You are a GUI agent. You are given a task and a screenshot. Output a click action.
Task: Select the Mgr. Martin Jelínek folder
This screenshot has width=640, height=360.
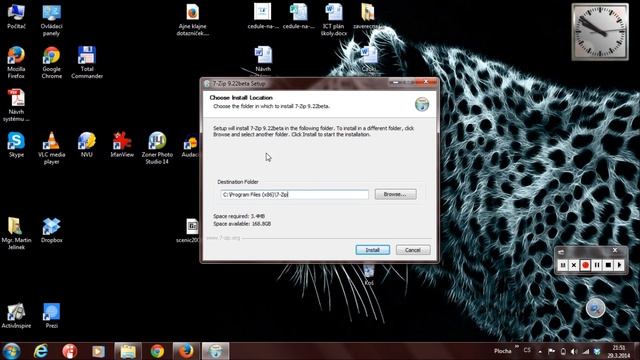pos(16,233)
